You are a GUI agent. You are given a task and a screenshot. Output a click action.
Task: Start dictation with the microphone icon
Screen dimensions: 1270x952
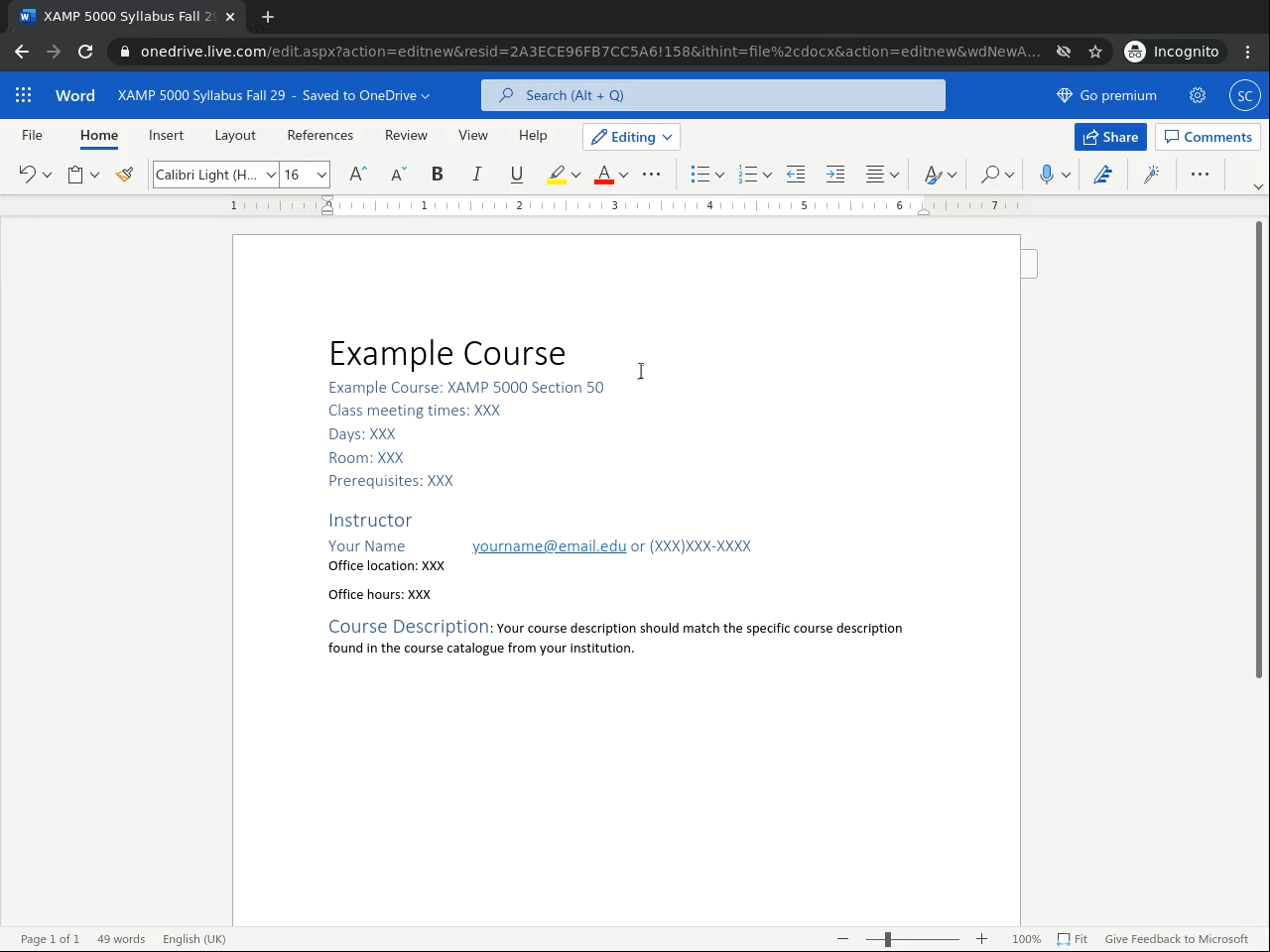pos(1046,175)
